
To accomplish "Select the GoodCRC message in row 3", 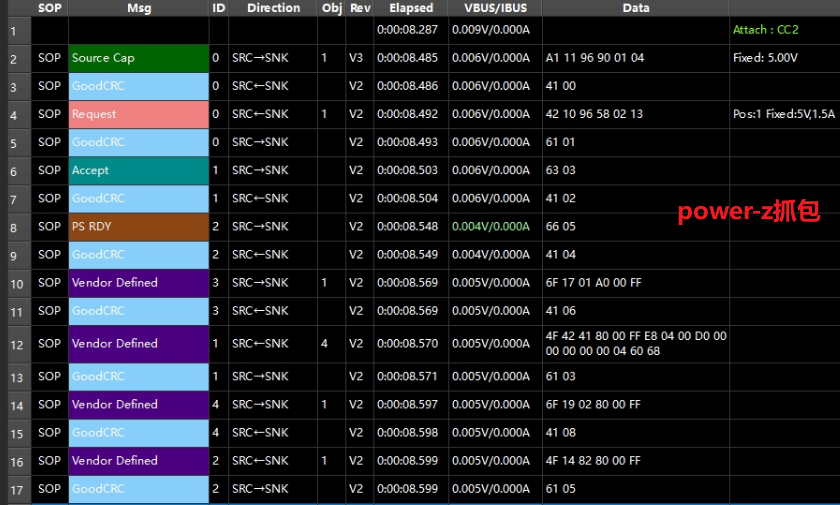I will 138,86.
